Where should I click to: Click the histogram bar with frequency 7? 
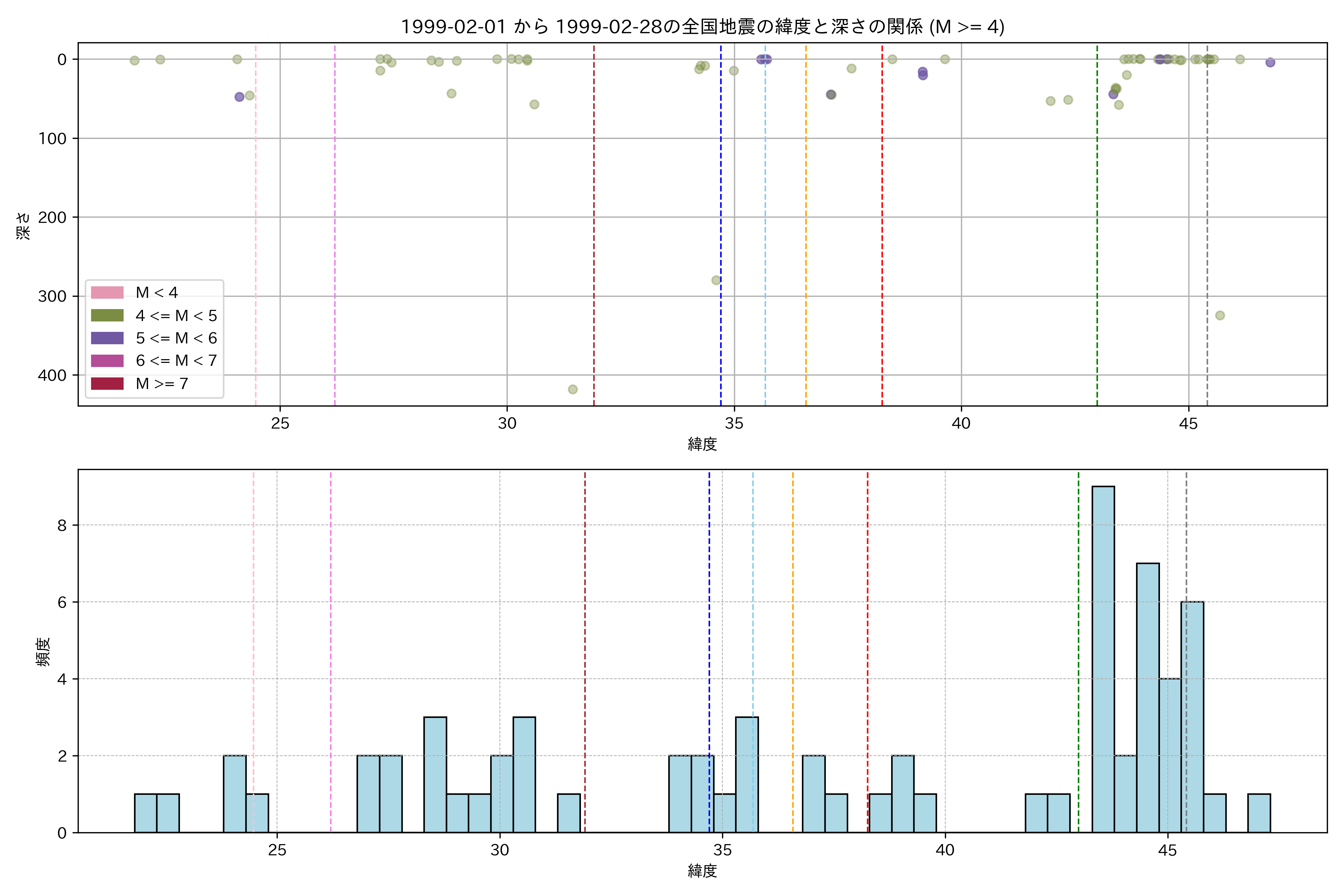pyautogui.click(x=1147, y=697)
